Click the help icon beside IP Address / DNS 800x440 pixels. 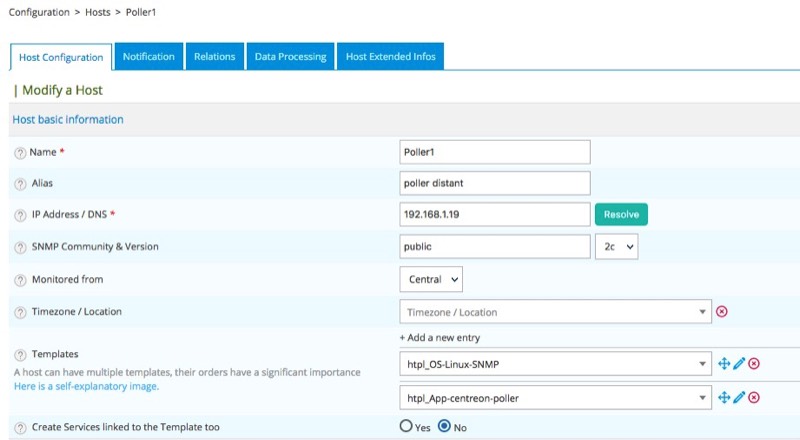[x=20, y=215]
